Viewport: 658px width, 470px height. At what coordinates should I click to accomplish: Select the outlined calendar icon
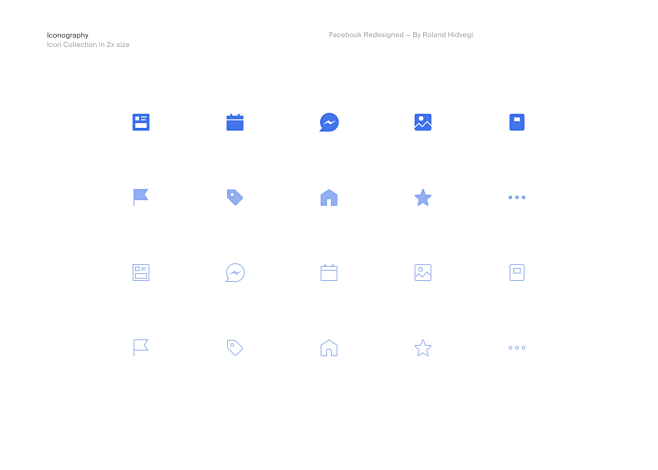tap(329, 272)
